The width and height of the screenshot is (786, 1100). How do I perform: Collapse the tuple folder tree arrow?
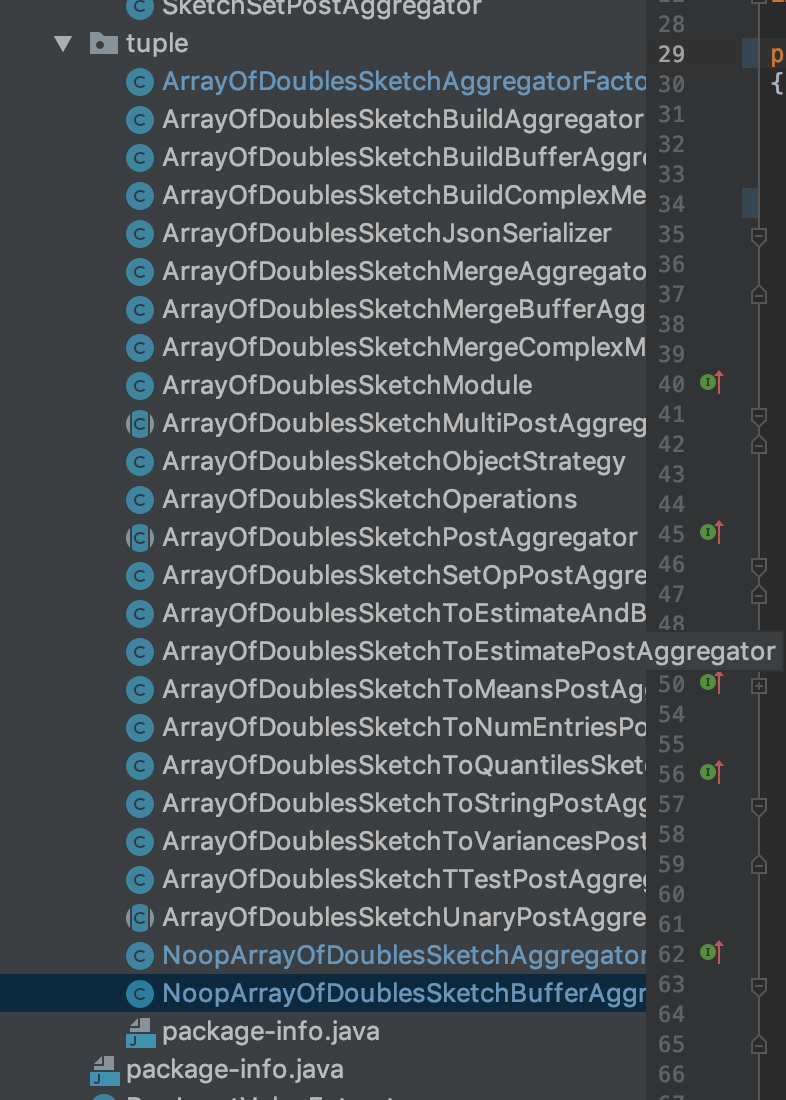[x=63, y=44]
